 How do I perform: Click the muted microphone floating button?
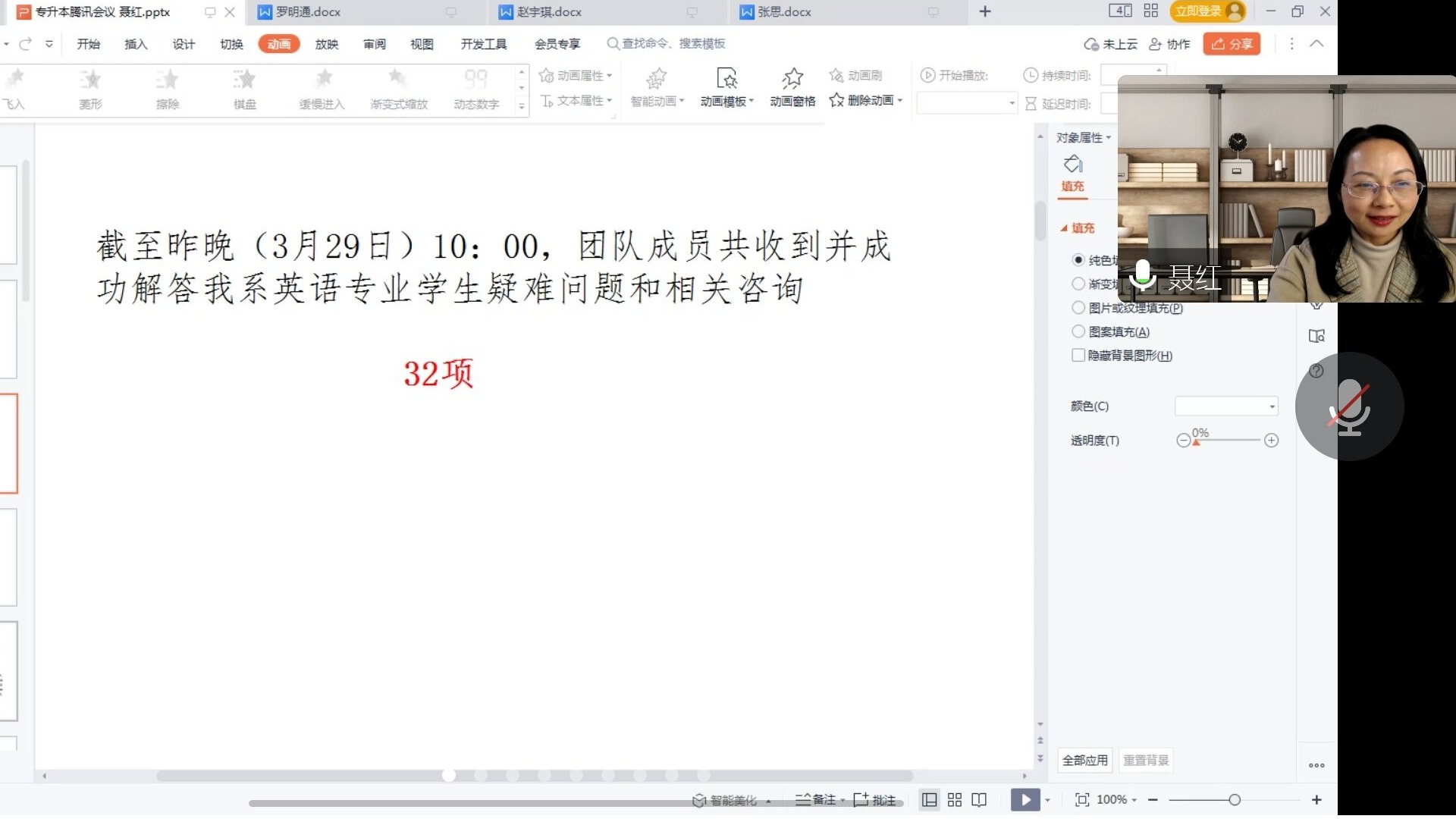1349,406
